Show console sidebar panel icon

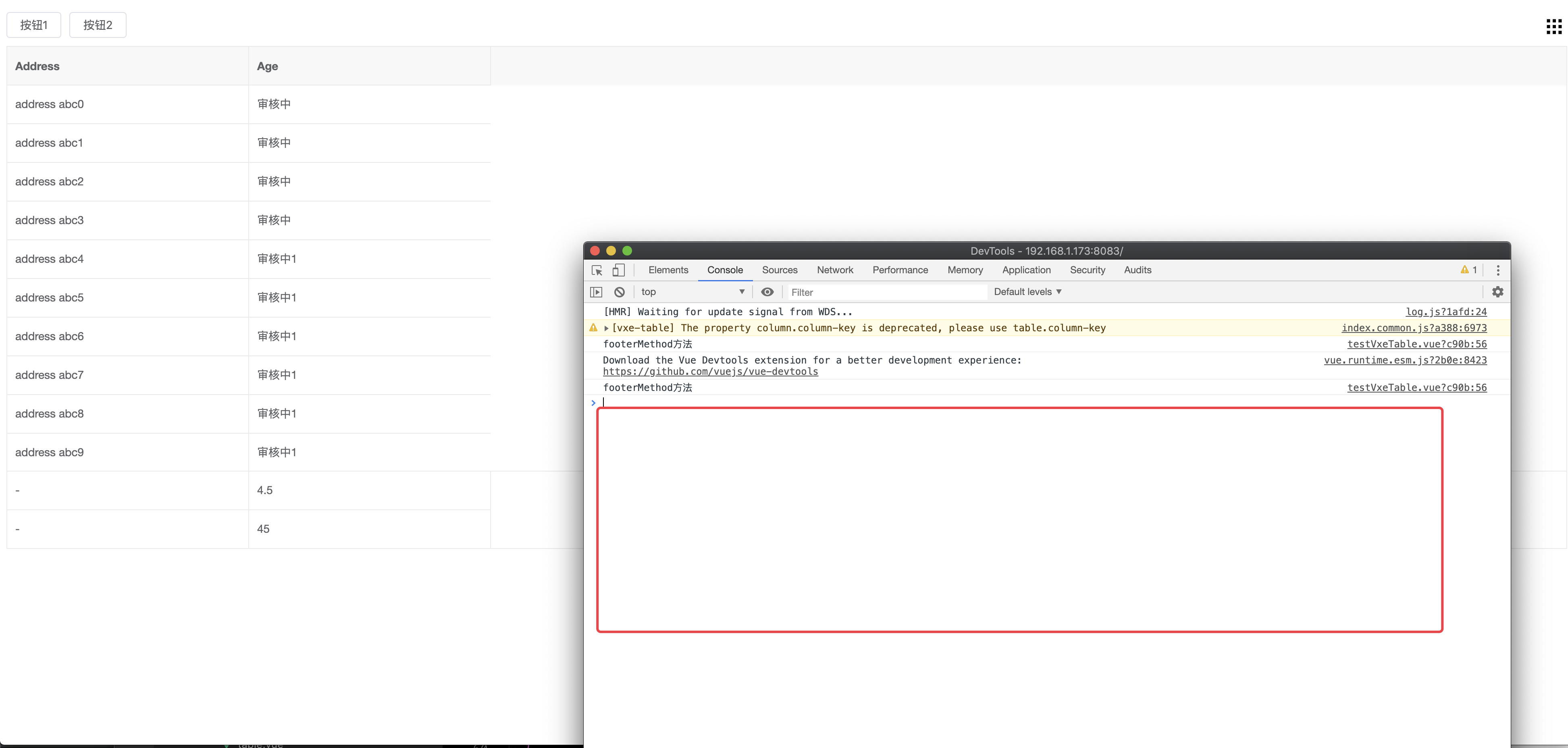point(597,292)
